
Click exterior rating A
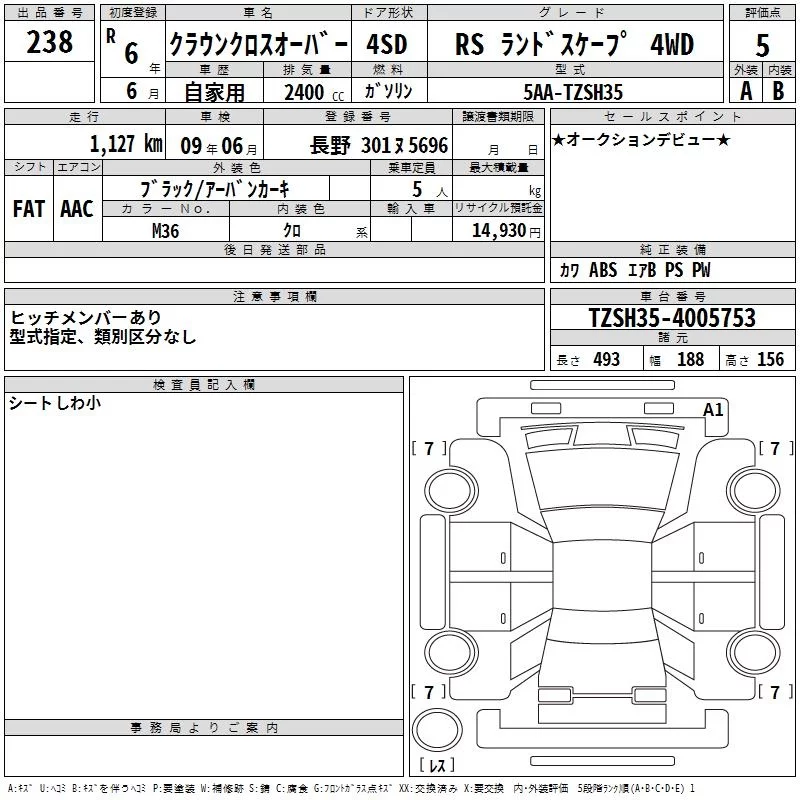pyautogui.click(x=746, y=91)
